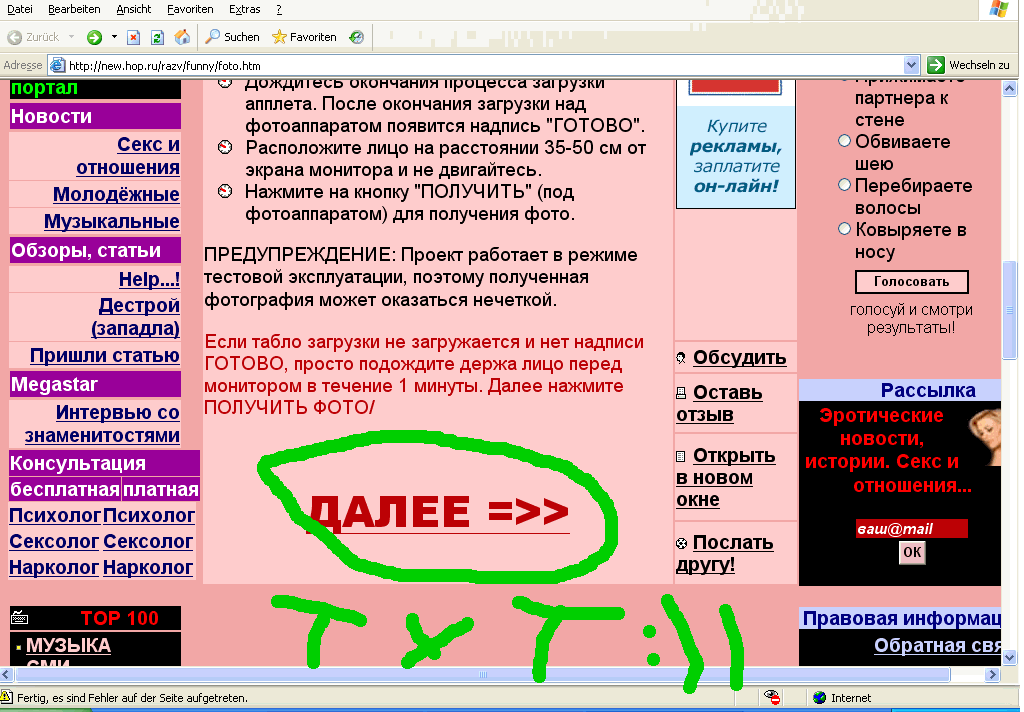Click the Stop loading icon

coord(133,37)
